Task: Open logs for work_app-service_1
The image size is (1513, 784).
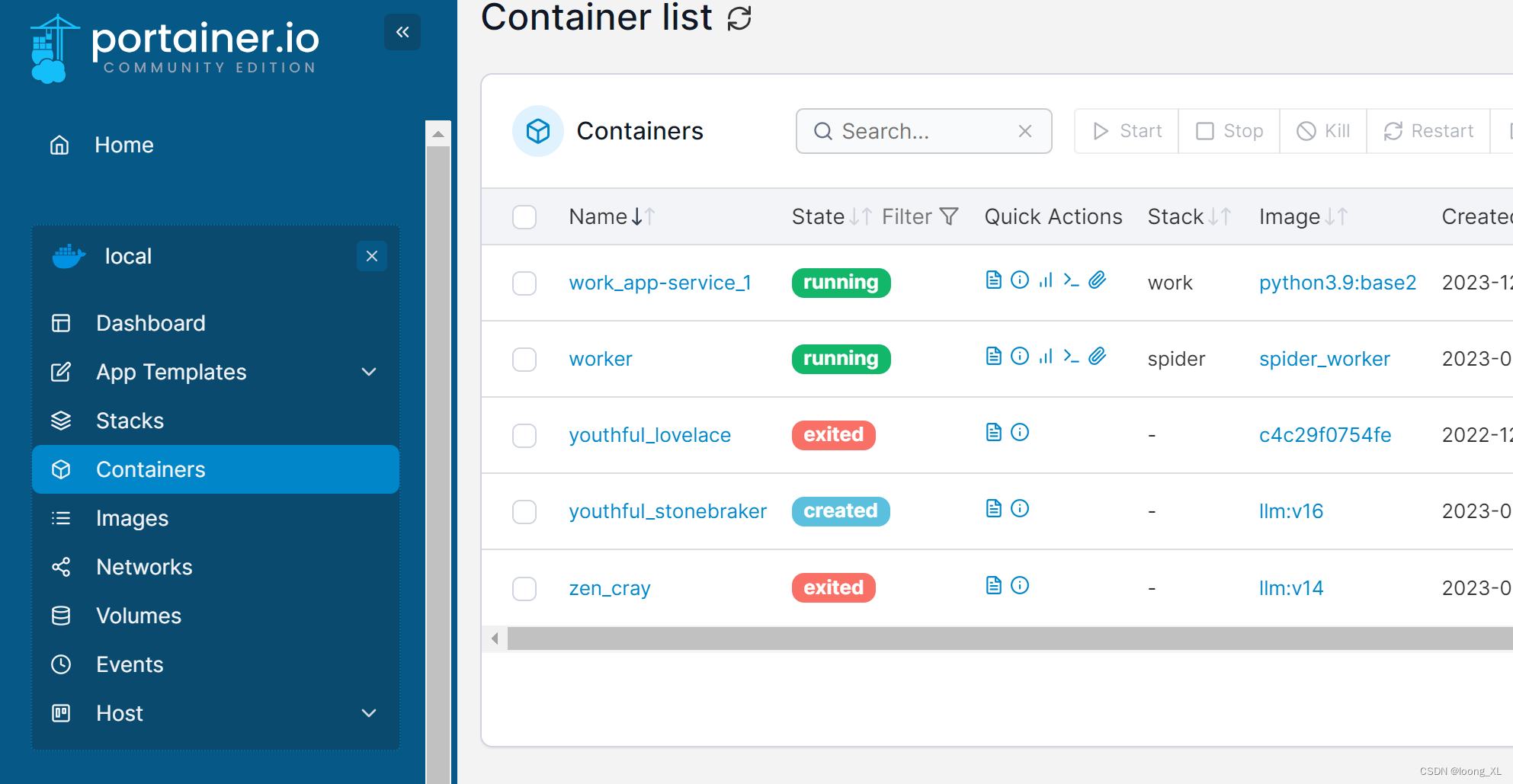Action: (x=993, y=280)
